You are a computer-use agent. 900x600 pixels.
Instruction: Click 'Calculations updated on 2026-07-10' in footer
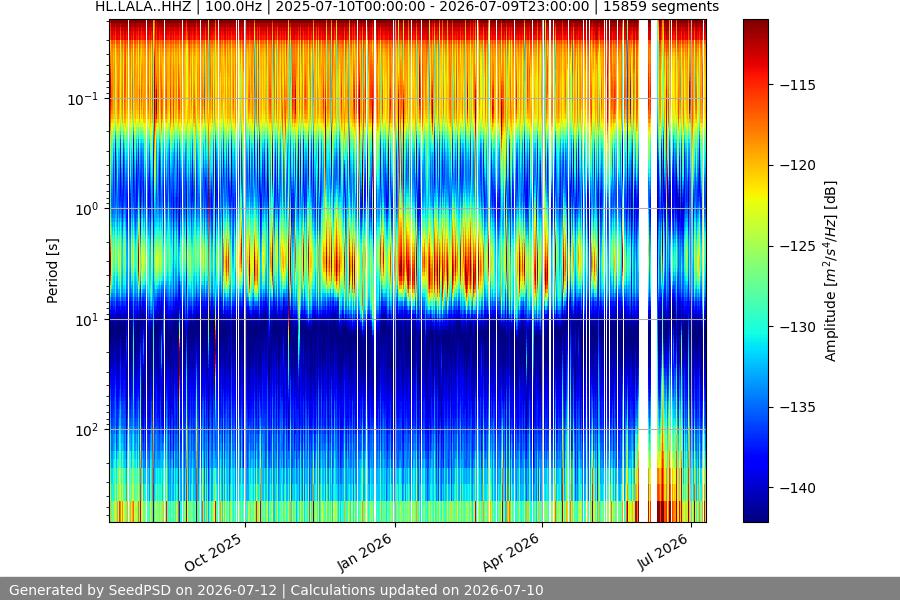(x=417, y=590)
